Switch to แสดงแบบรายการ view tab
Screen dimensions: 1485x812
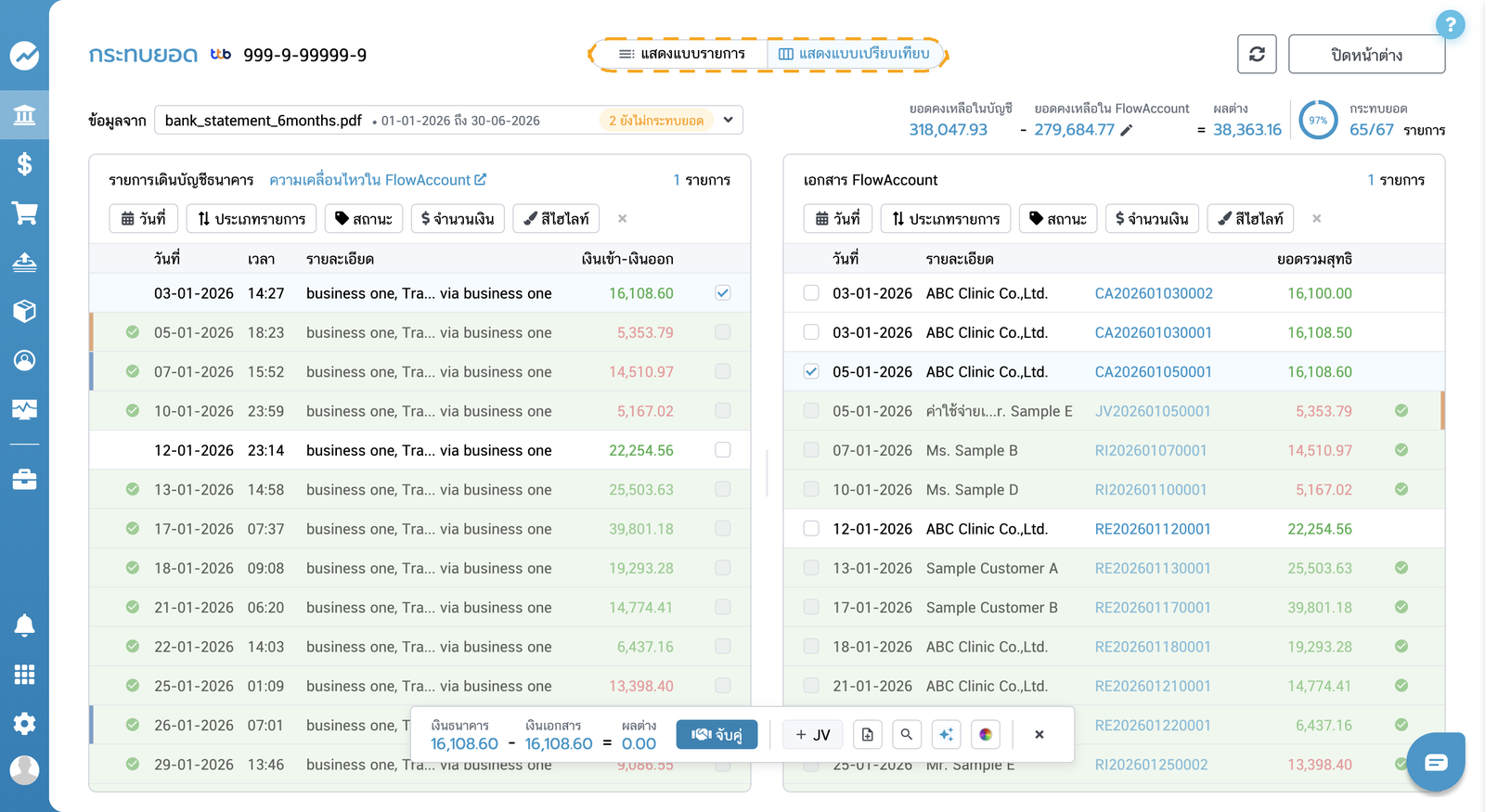(682, 54)
